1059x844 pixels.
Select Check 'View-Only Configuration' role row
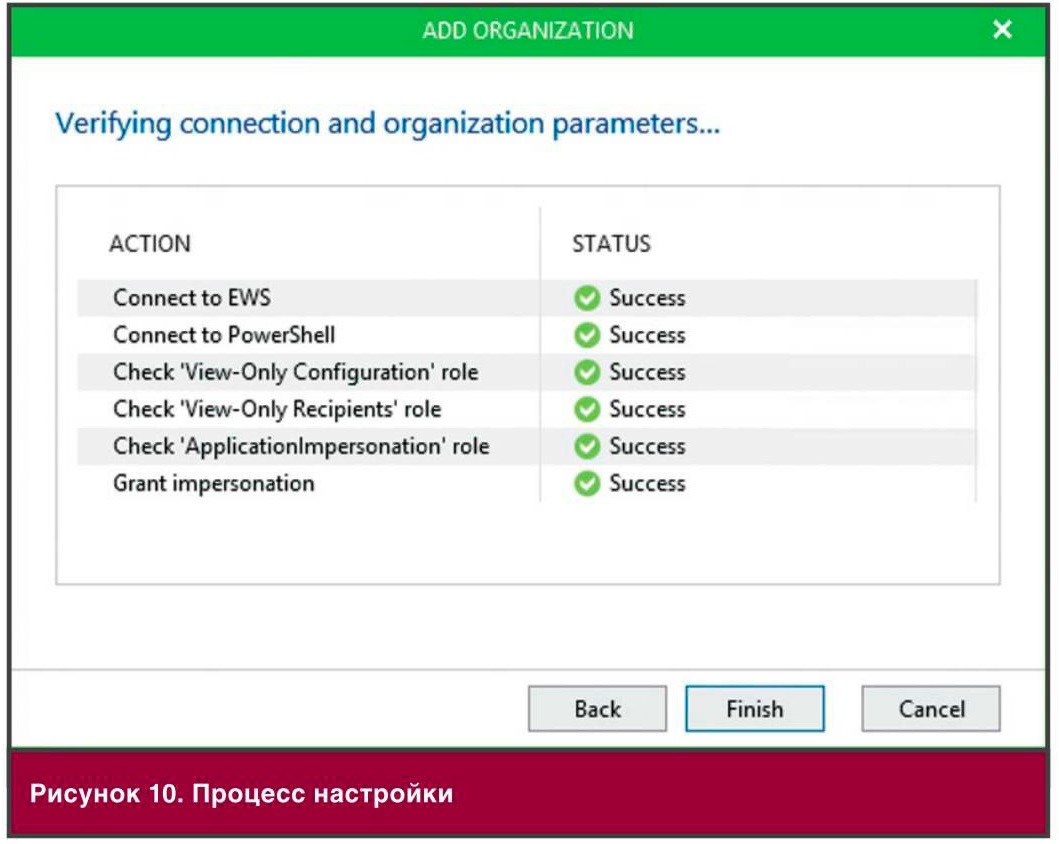[527, 372]
